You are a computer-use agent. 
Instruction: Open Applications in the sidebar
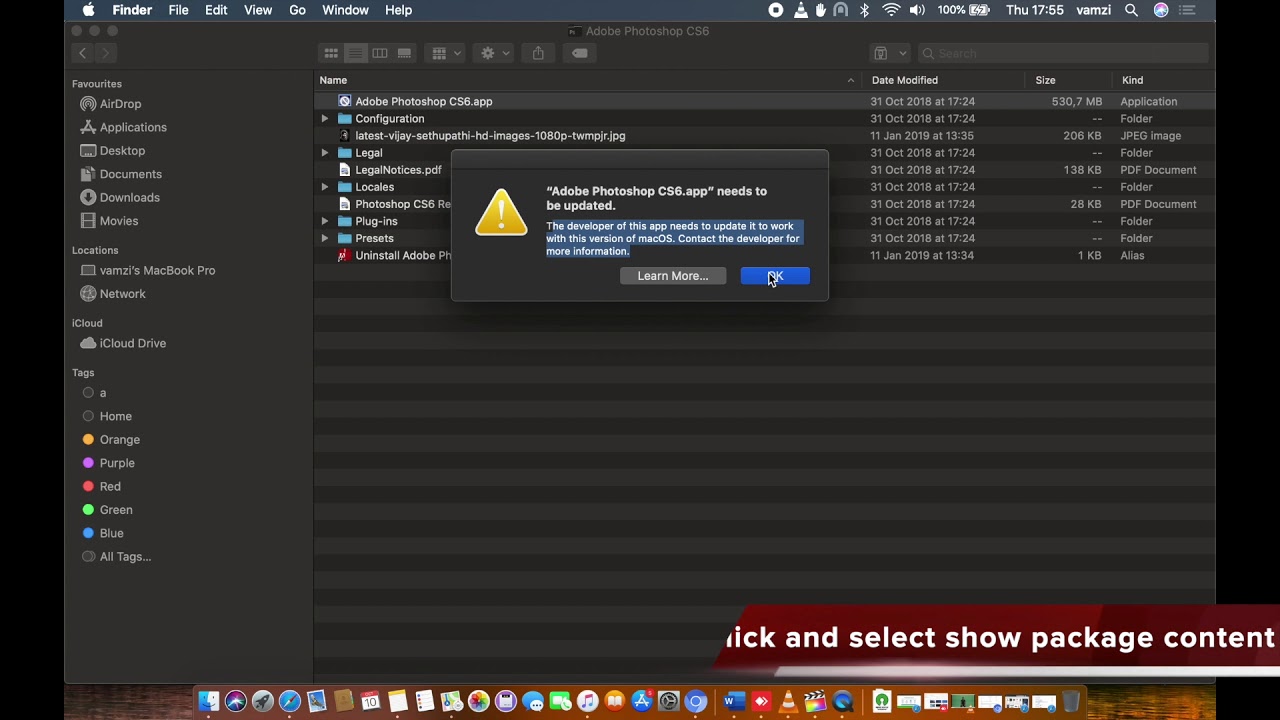click(133, 127)
